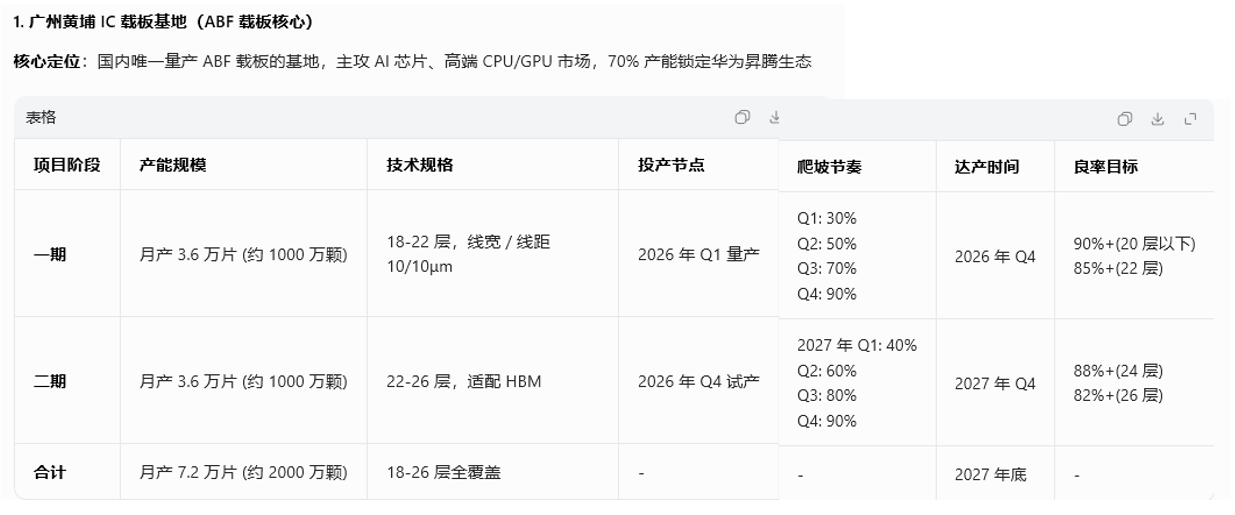The height and width of the screenshot is (515, 1235).
Task: Click the 合计 row label
Action: [50, 472]
